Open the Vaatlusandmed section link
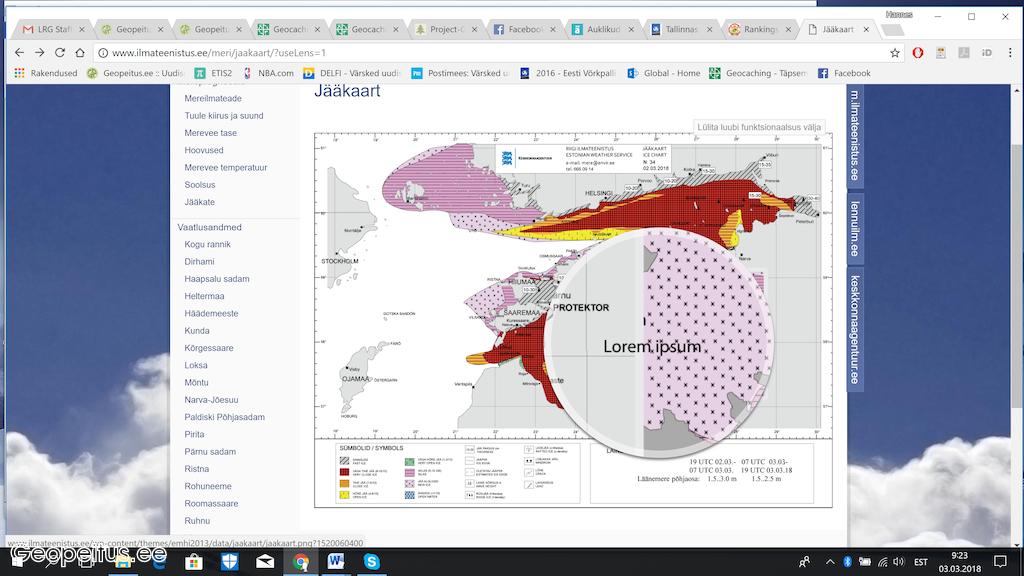Image resolution: width=1024 pixels, height=576 pixels. tap(210, 227)
